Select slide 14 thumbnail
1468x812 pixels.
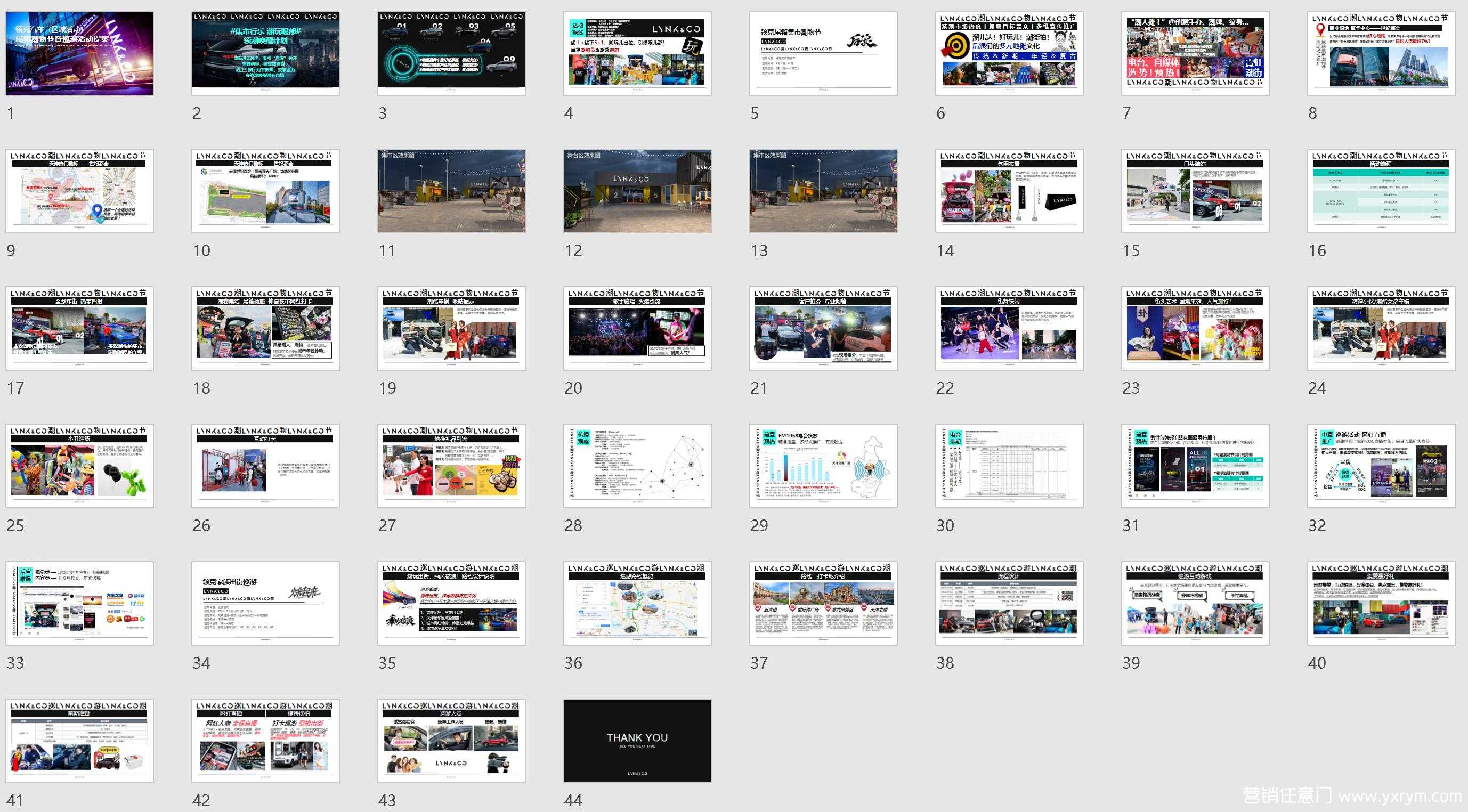(1009, 191)
